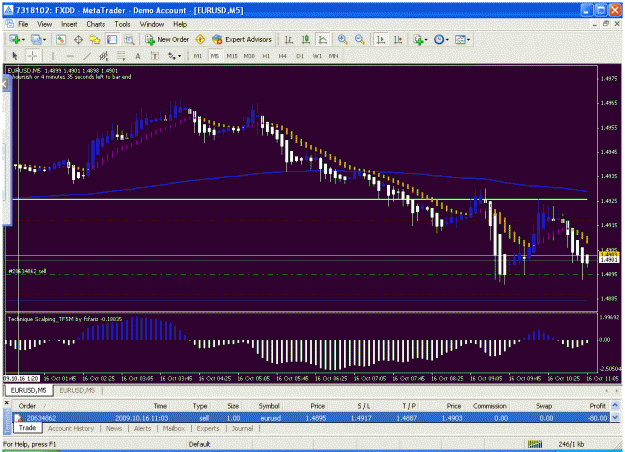Select the Draw Text 'A' tool
625x452 pixels.
(x=138, y=56)
